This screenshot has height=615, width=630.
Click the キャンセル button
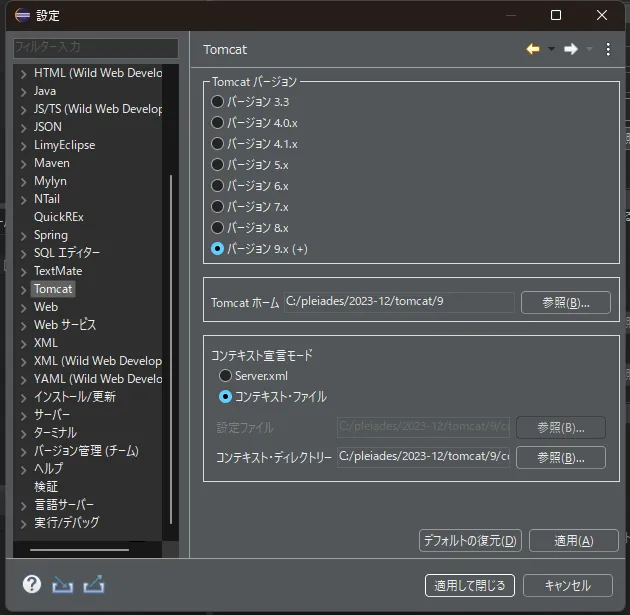tap(568, 585)
